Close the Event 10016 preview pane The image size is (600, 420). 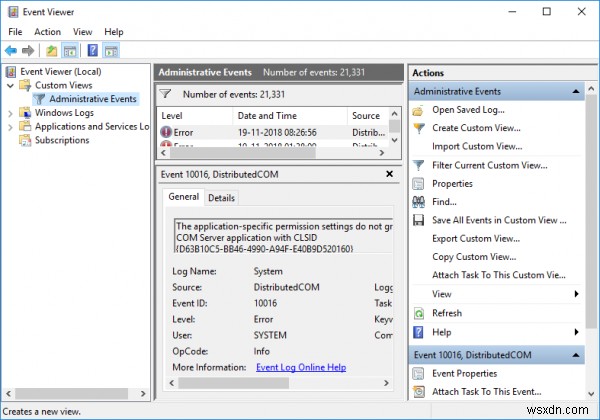tap(389, 174)
